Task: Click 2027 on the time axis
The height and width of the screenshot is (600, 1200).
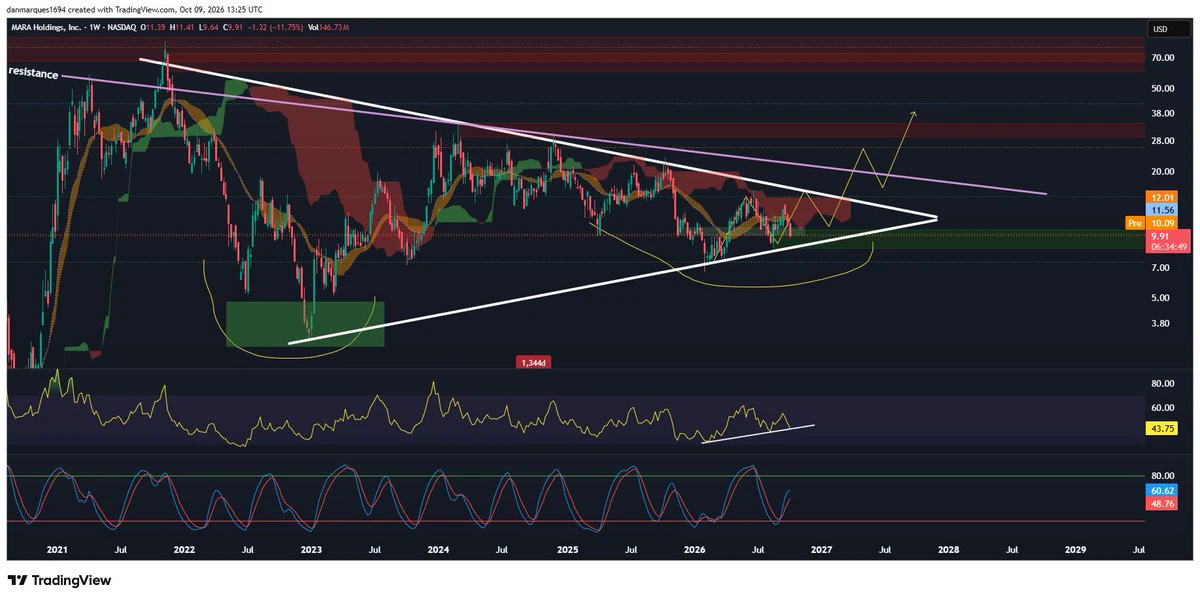Action: tap(821, 550)
